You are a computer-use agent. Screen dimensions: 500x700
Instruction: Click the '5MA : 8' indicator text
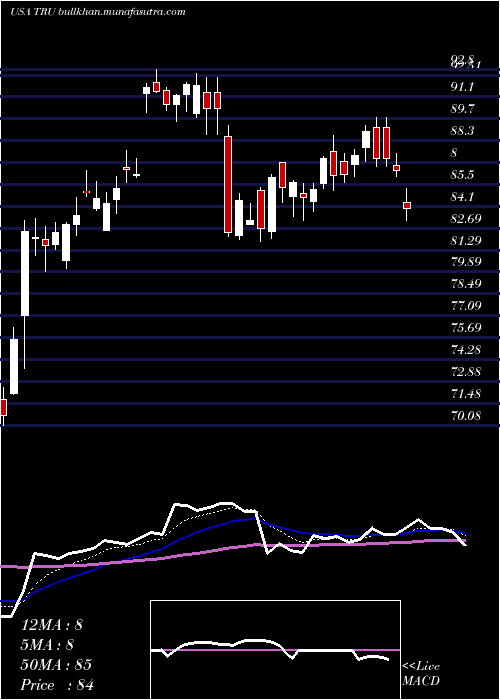47,645
